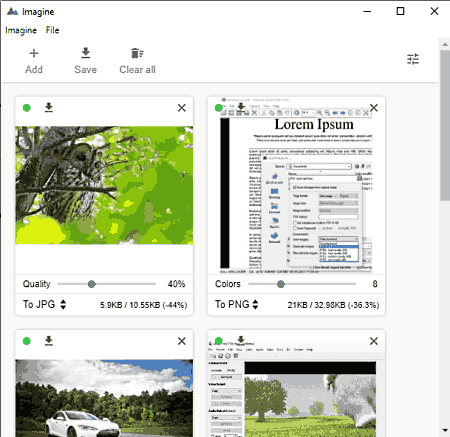Save the white car image via its download icon
The image size is (450, 437).
[49, 341]
